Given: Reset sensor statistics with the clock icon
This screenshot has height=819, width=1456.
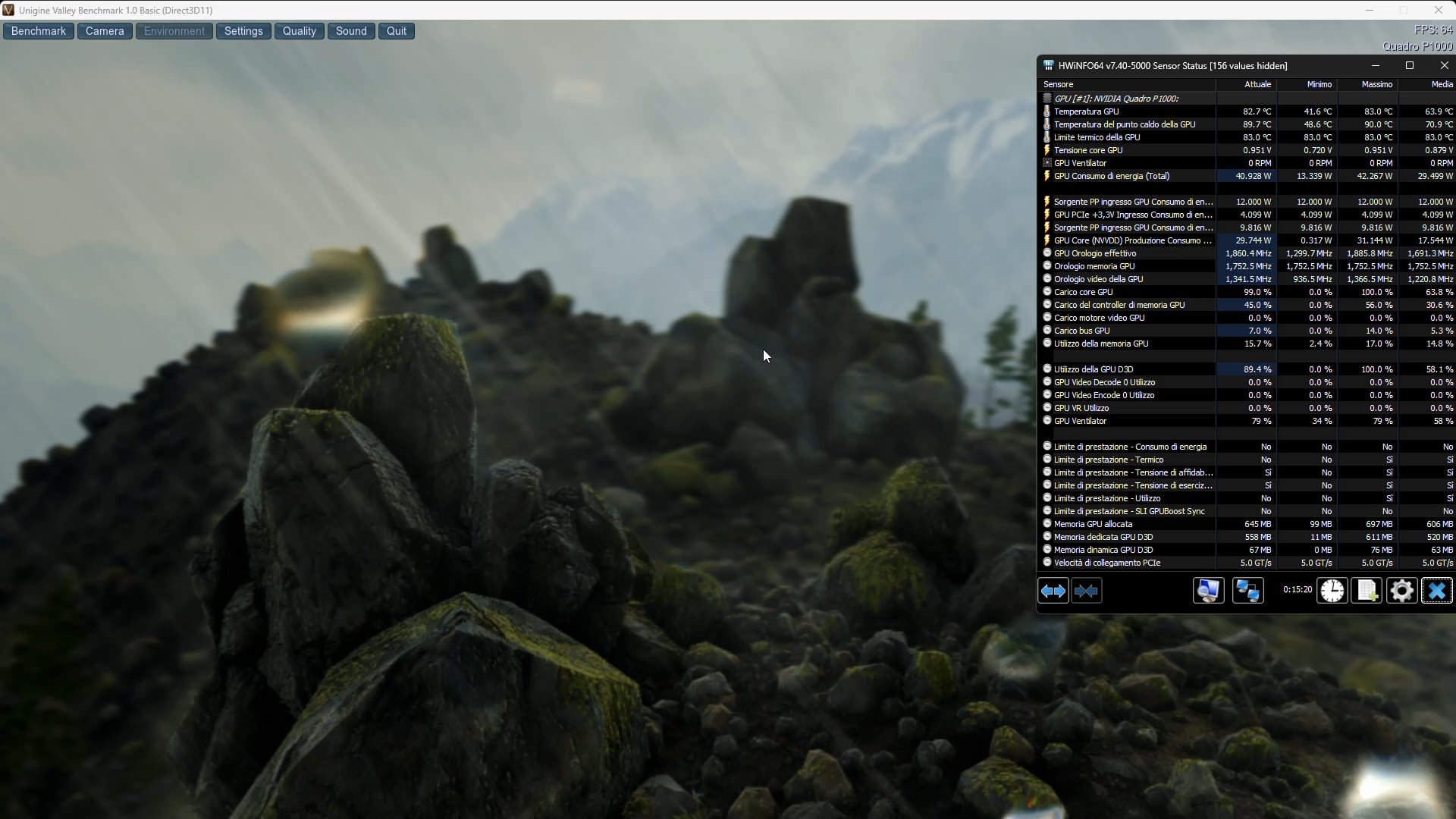Looking at the screenshot, I should 1332,591.
